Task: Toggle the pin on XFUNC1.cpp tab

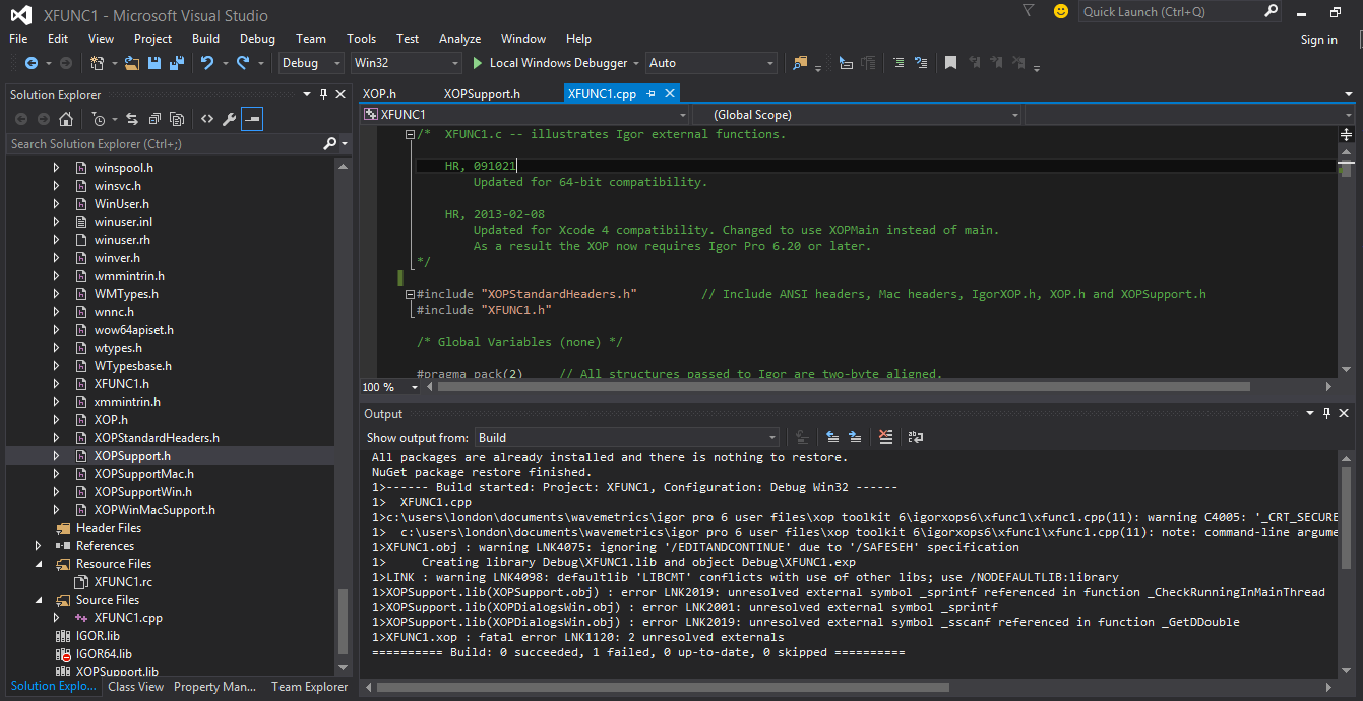Action: coord(651,93)
